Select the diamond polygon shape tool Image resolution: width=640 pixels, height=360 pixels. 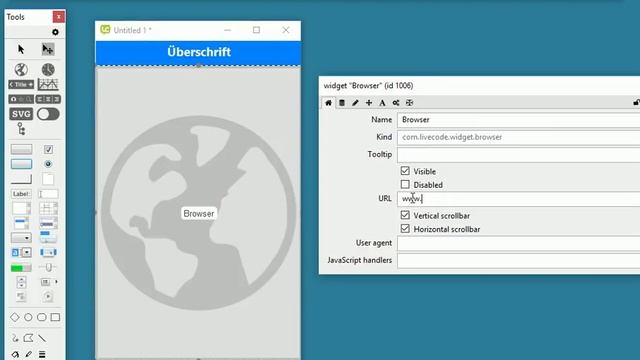coord(15,317)
